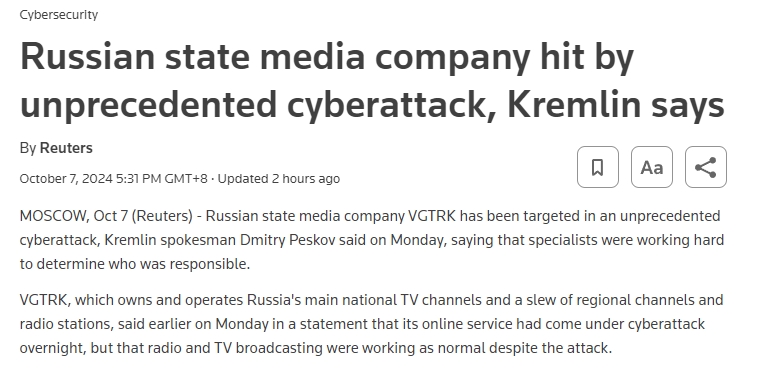This screenshot has height=370, width=766.
Task: Click the word "unprecedented" in the headline
Action: 149,106
